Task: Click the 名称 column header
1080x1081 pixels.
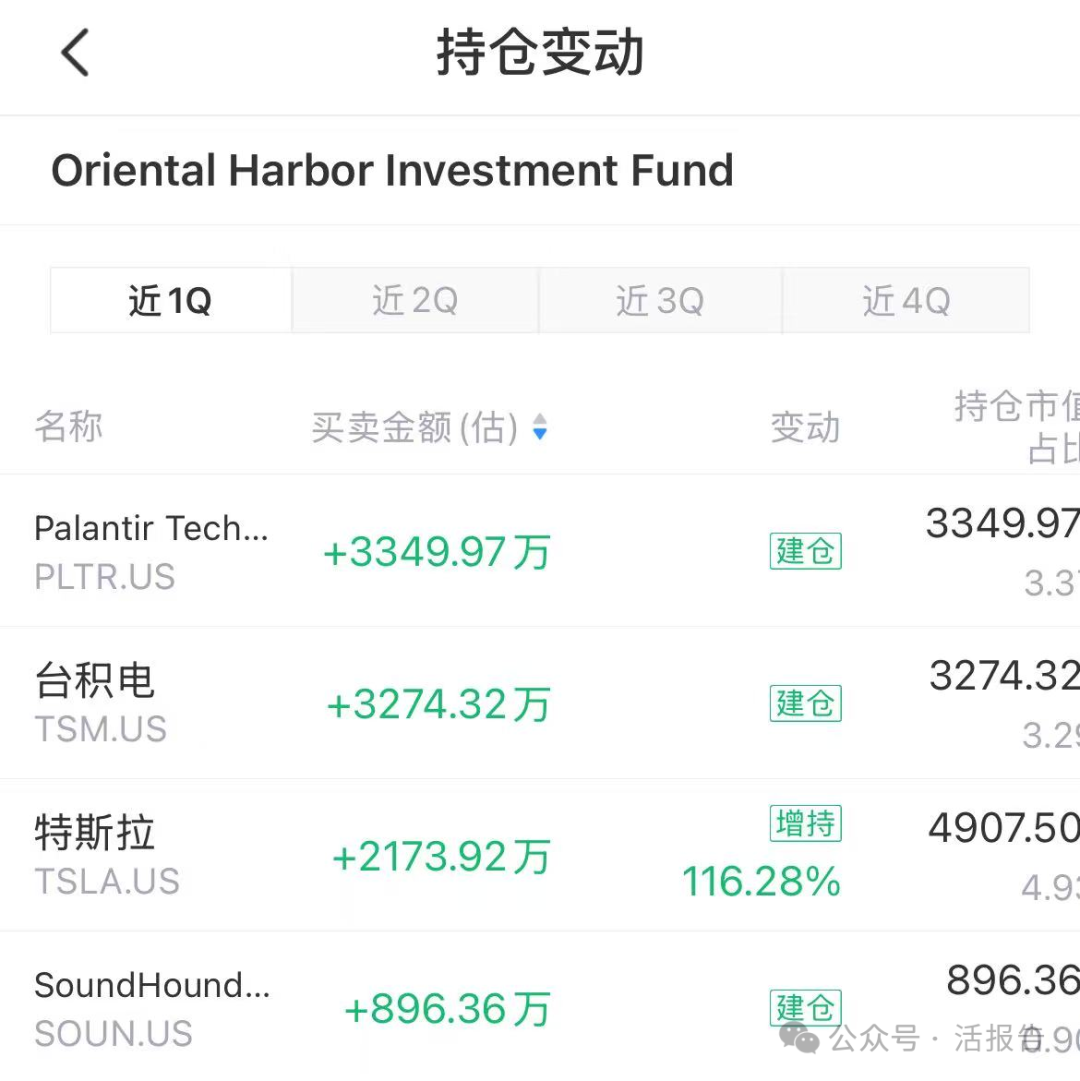Action: (69, 426)
